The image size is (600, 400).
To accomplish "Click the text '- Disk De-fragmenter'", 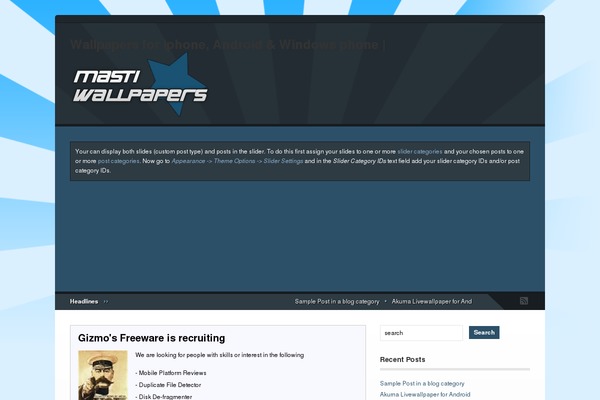I will [164, 397].
